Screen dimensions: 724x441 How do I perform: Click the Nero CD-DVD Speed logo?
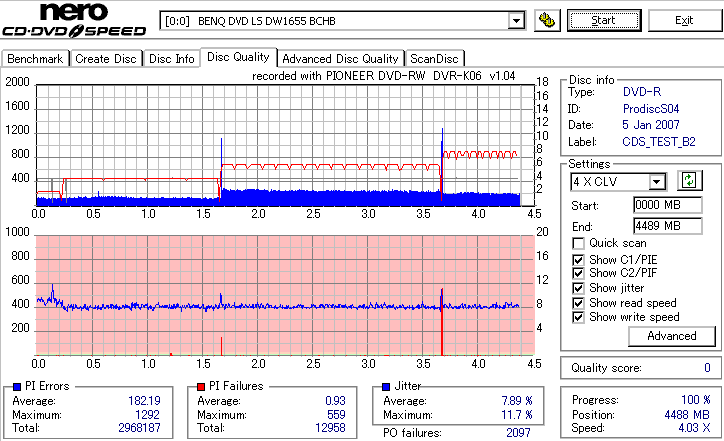74,20
